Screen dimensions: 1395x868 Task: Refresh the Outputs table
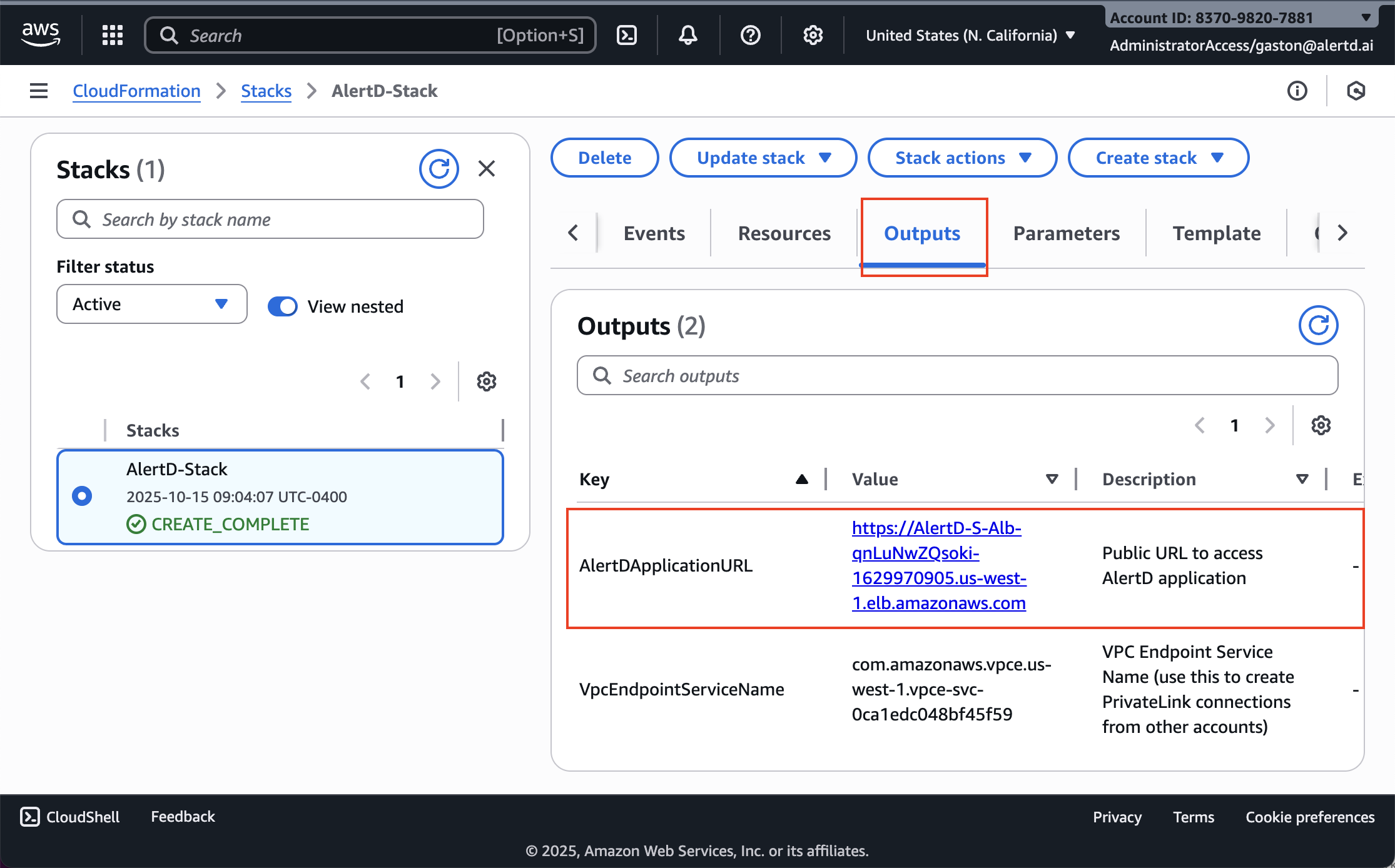(1318, 325)
